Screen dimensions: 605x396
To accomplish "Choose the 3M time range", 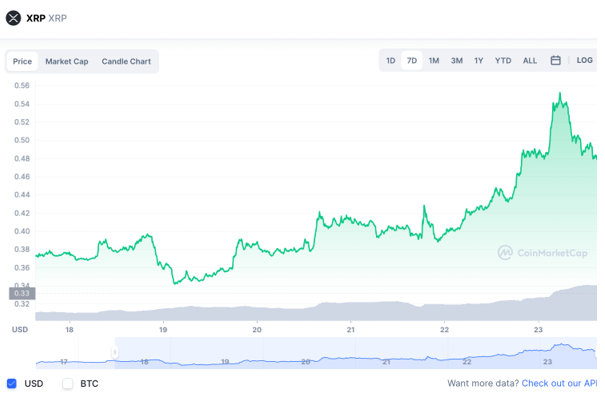I will 457,61.
